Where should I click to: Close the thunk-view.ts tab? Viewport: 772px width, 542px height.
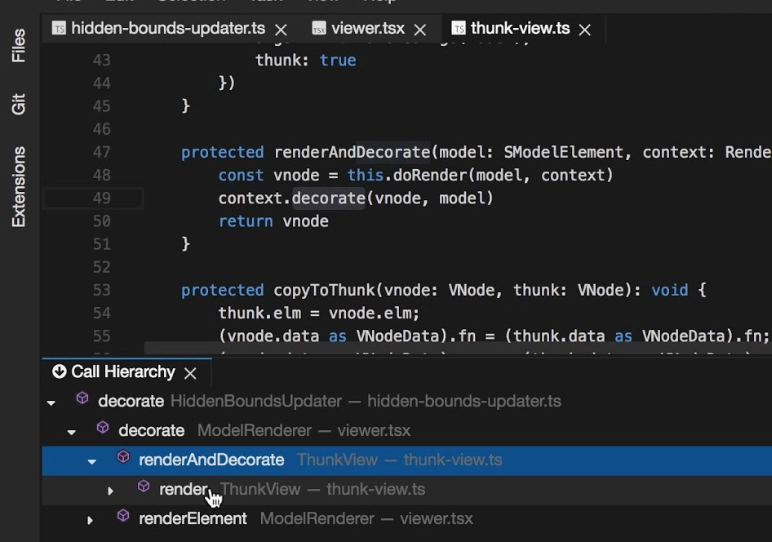pyautogui.click(x=585, y=30)
